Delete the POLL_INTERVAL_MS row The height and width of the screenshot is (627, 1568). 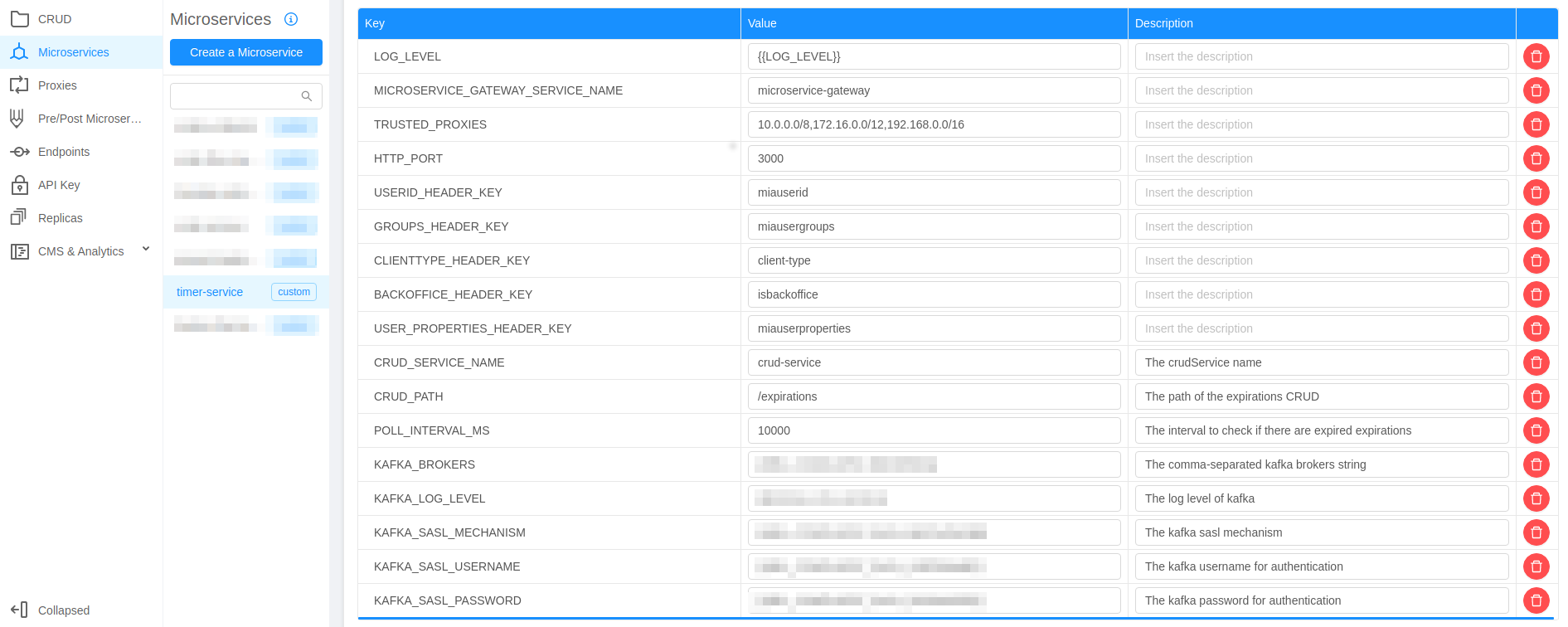coord(1536,430)
